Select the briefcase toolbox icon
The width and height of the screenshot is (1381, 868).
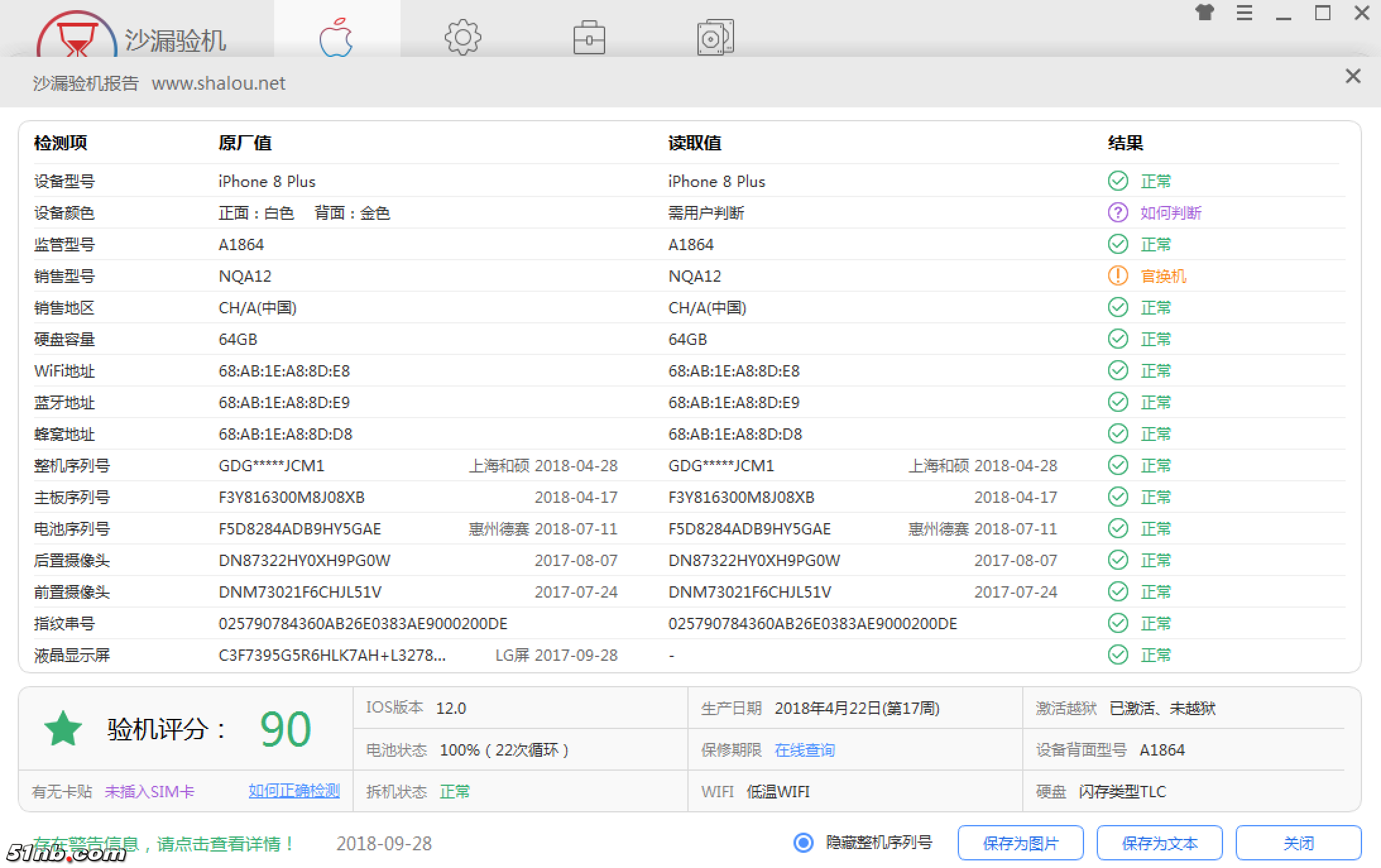click(589, 37)
